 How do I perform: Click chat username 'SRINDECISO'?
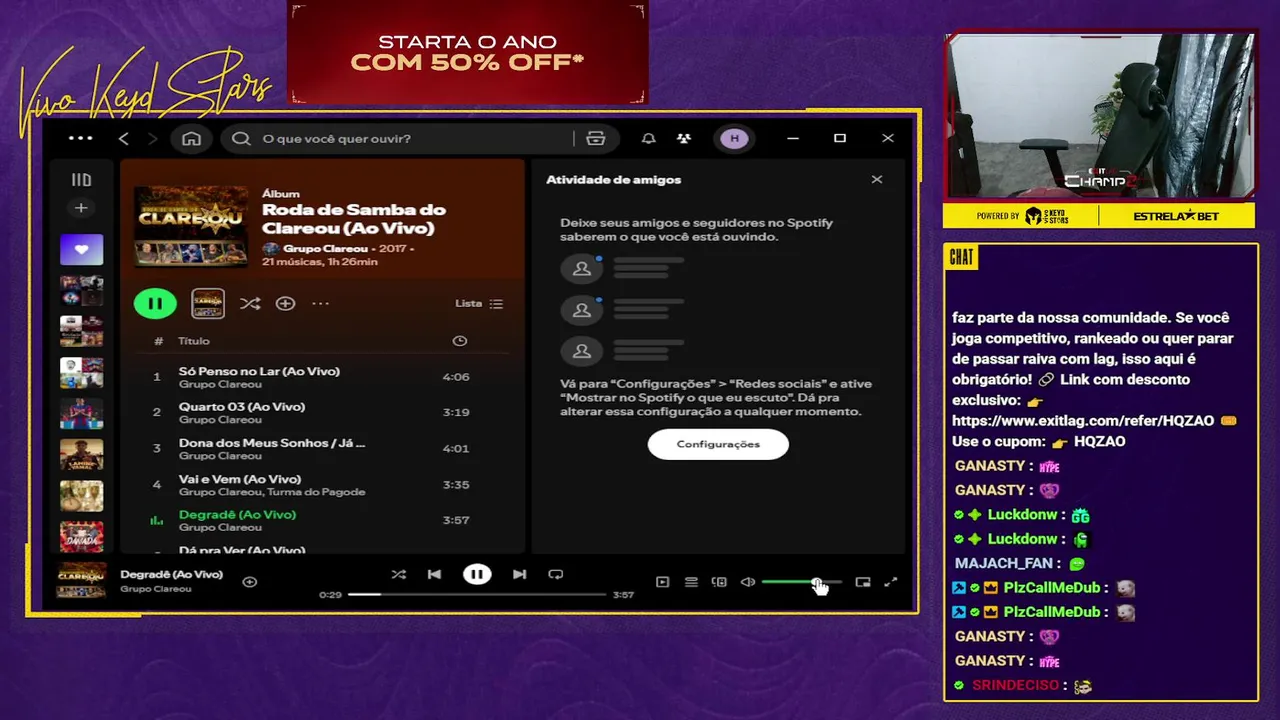point(1014,685)
